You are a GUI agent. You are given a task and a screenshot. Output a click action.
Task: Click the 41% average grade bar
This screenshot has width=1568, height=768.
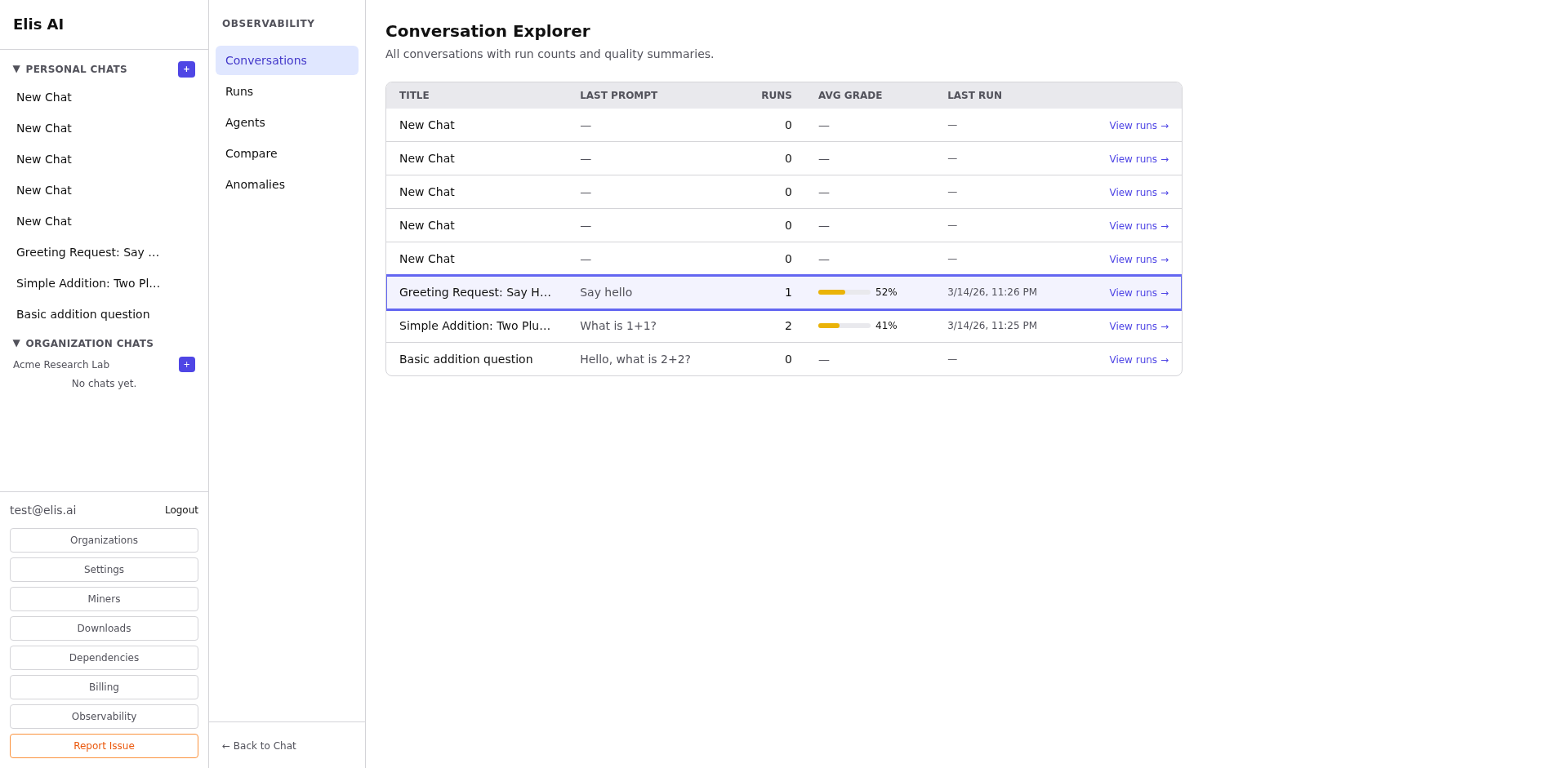coord(844,326)
